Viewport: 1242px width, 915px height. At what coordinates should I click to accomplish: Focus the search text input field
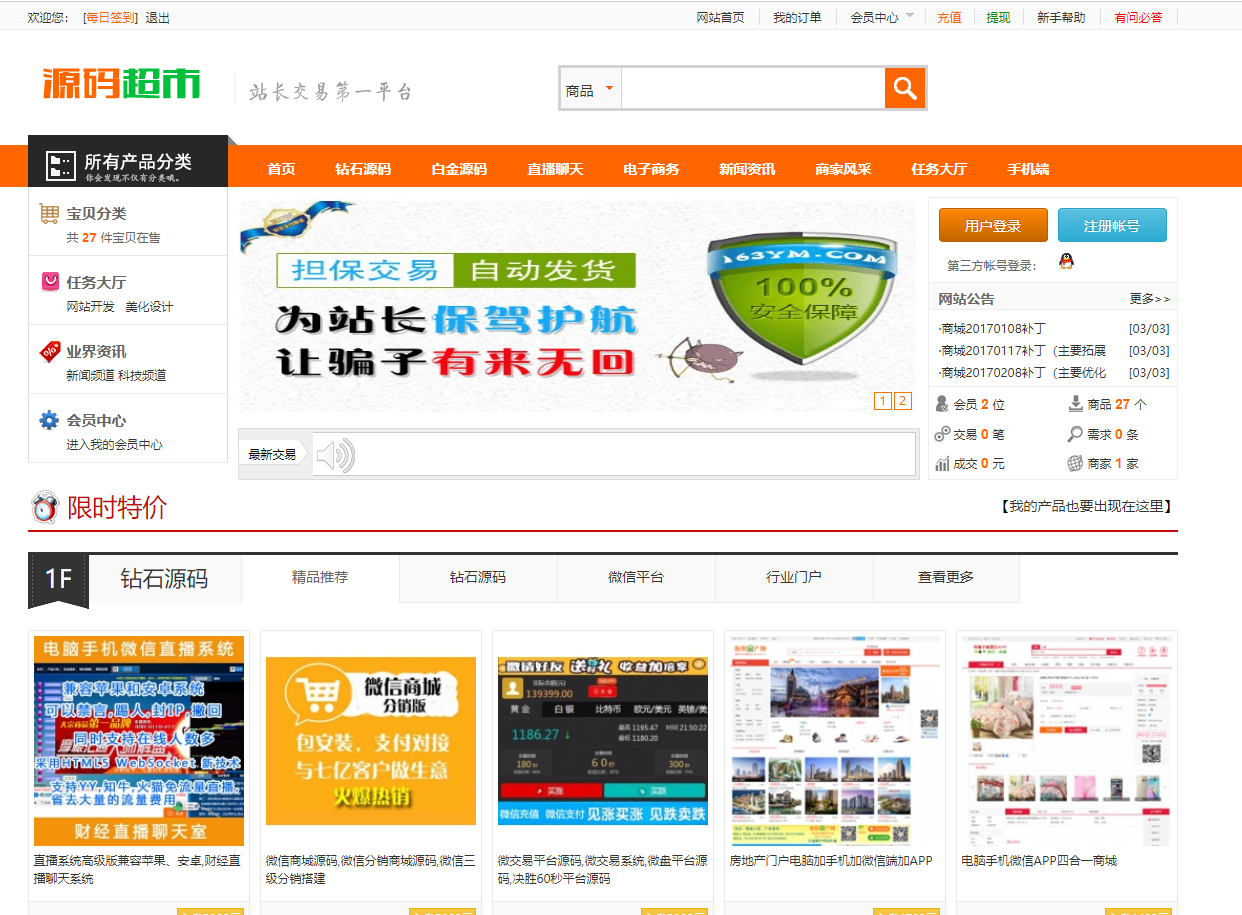(753, 88)
